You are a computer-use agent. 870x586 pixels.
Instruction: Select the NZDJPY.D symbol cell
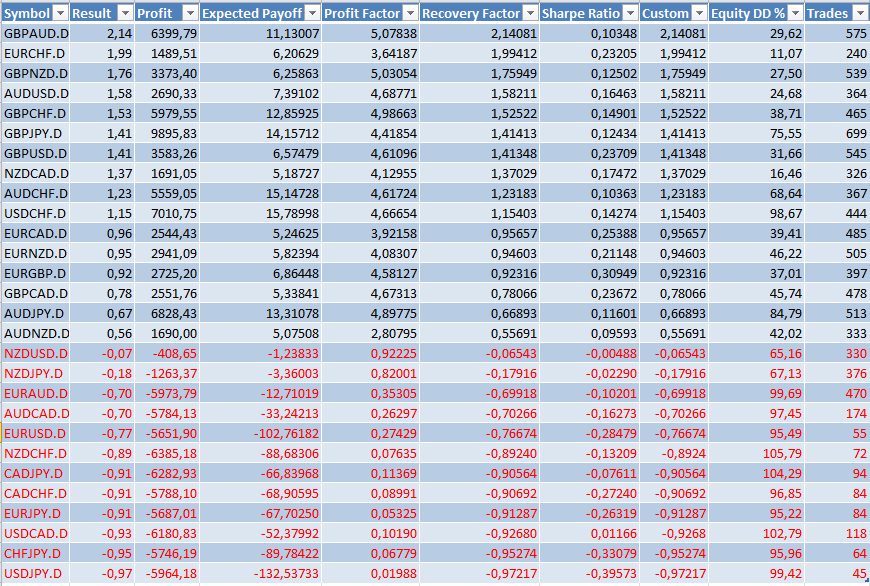pos(35,373)
